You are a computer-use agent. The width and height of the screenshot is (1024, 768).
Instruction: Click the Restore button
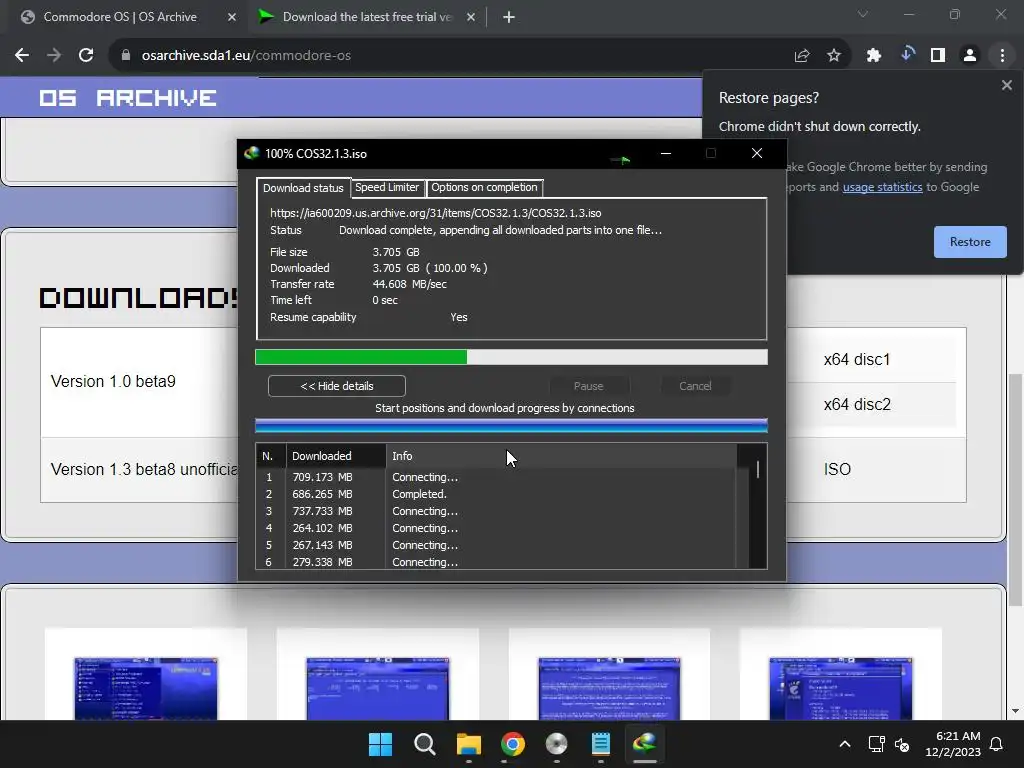click(970, 242)
